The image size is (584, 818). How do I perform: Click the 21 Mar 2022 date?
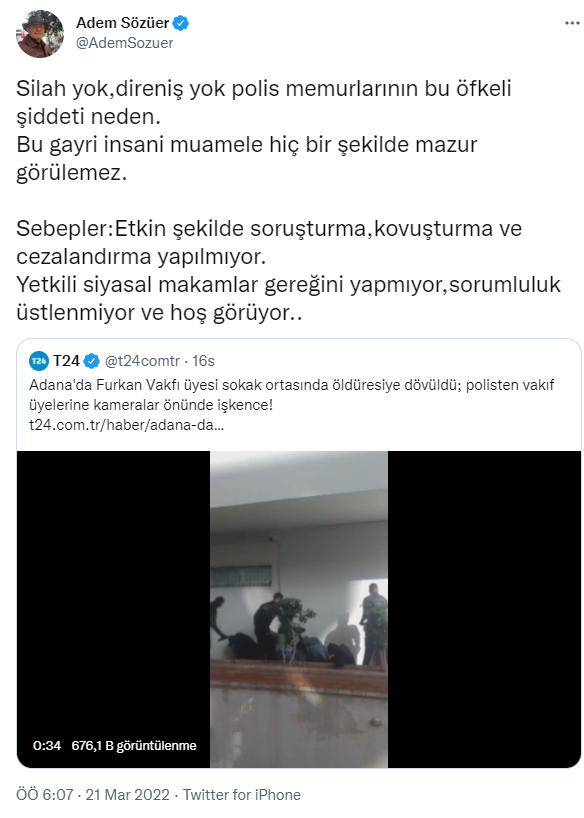(x=127, y=795)
